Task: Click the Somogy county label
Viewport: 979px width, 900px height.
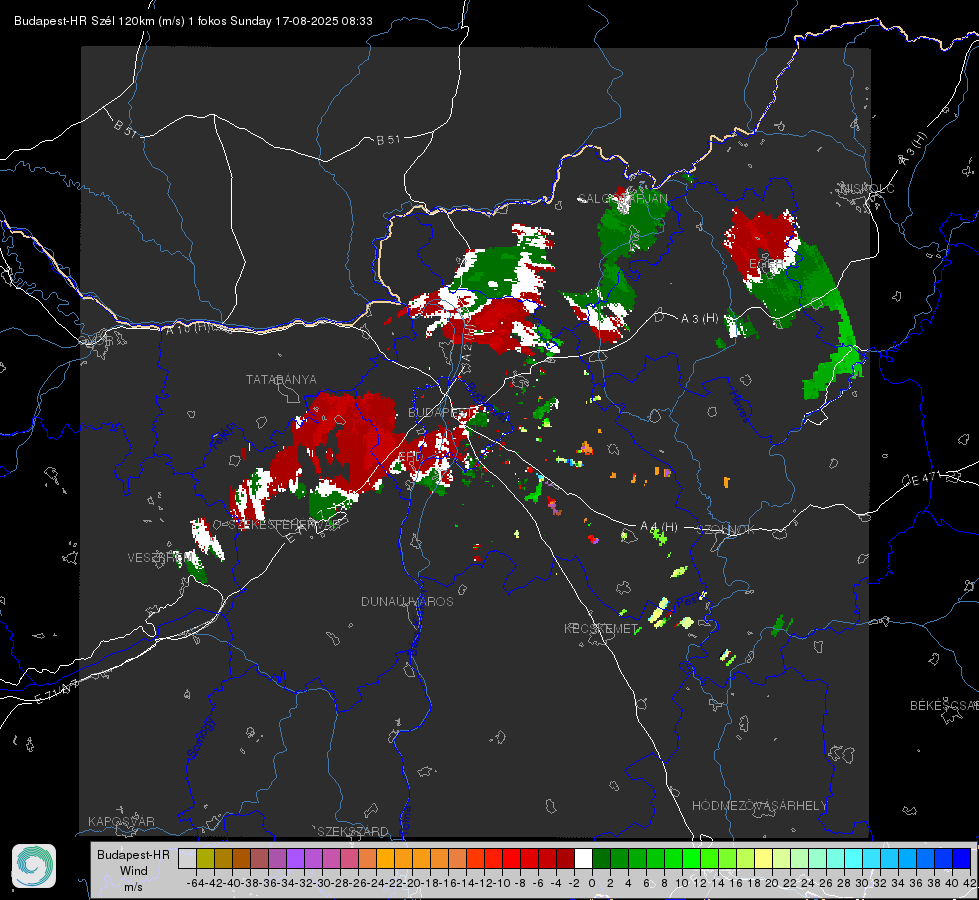Action: click(x=202, y=738)
